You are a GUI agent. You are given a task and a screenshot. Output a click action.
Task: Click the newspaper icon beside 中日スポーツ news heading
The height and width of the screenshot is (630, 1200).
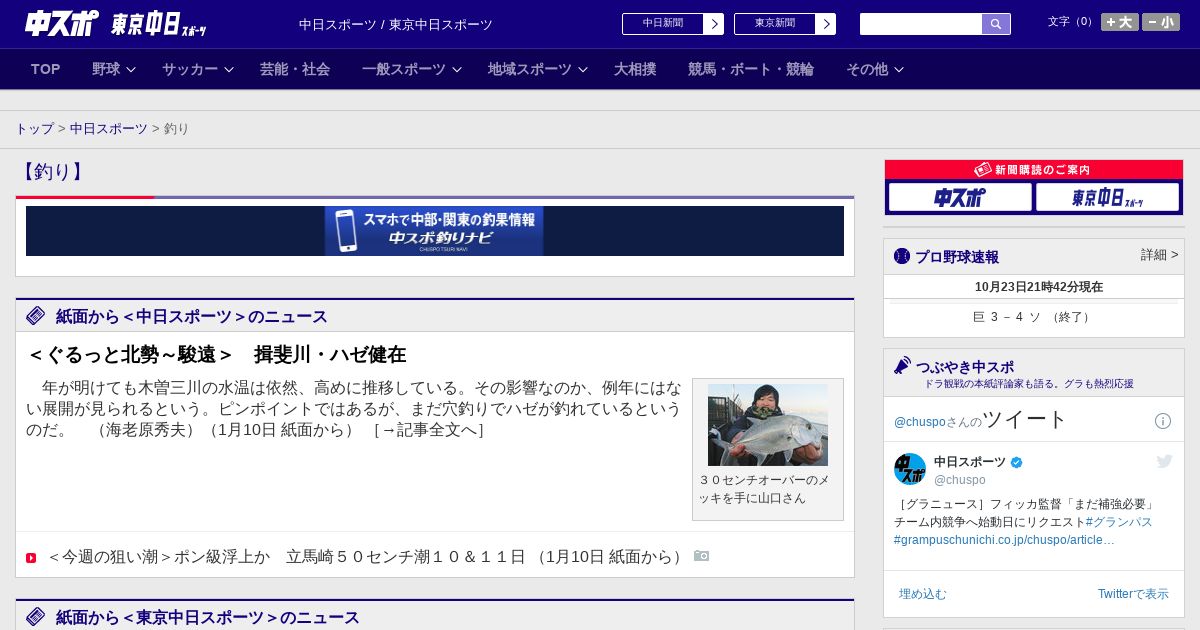[x=36, y=316]
